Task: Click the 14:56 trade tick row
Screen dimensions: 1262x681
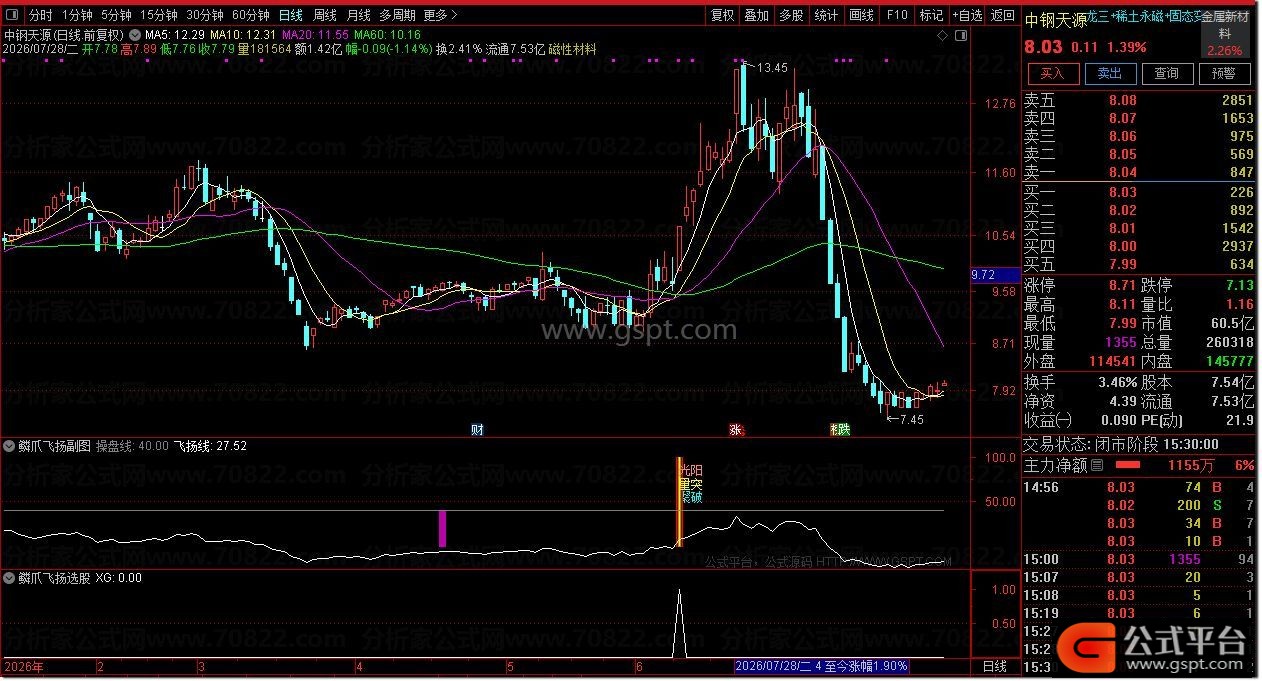Action: click(x=1138, y=487)
